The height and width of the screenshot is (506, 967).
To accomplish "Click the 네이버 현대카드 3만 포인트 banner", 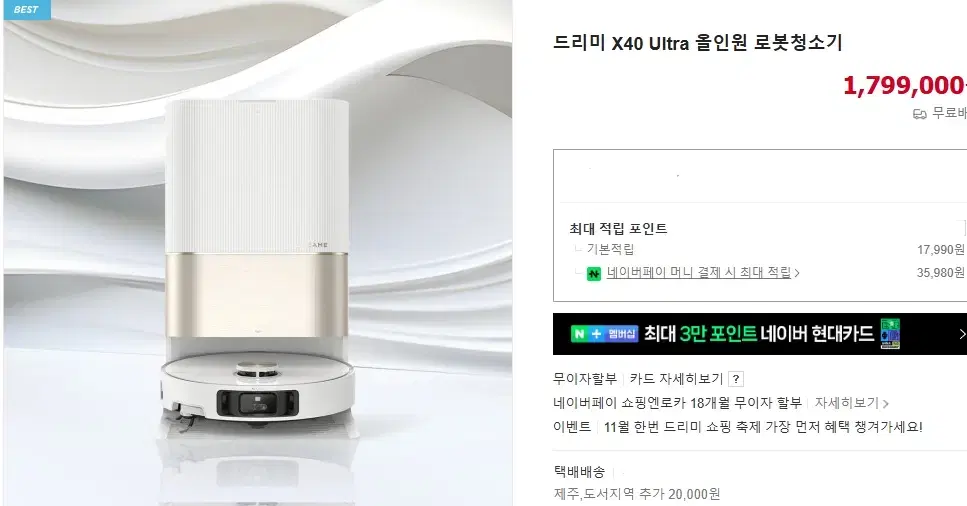I will click(760, 334).
